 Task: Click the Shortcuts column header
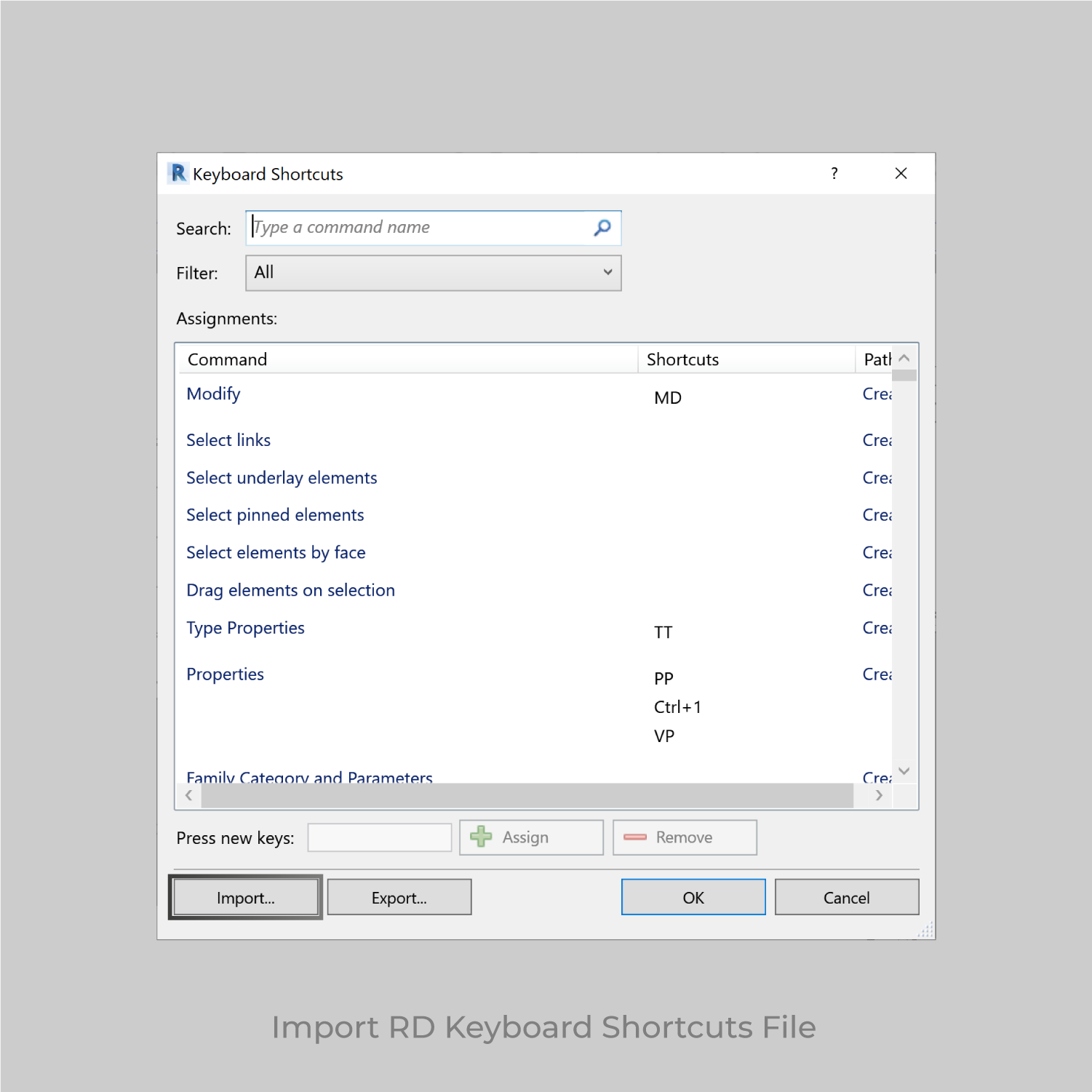tap(682, 359)
